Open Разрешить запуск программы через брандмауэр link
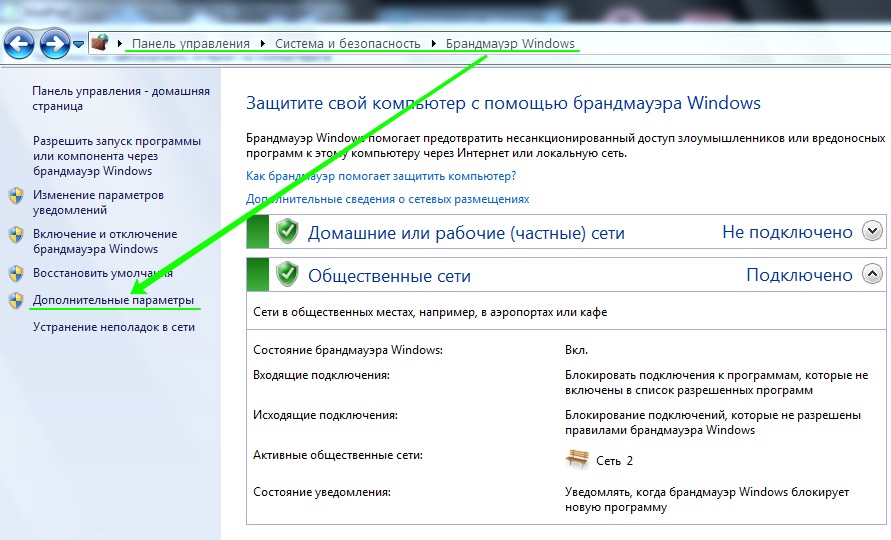 [117, 156]
